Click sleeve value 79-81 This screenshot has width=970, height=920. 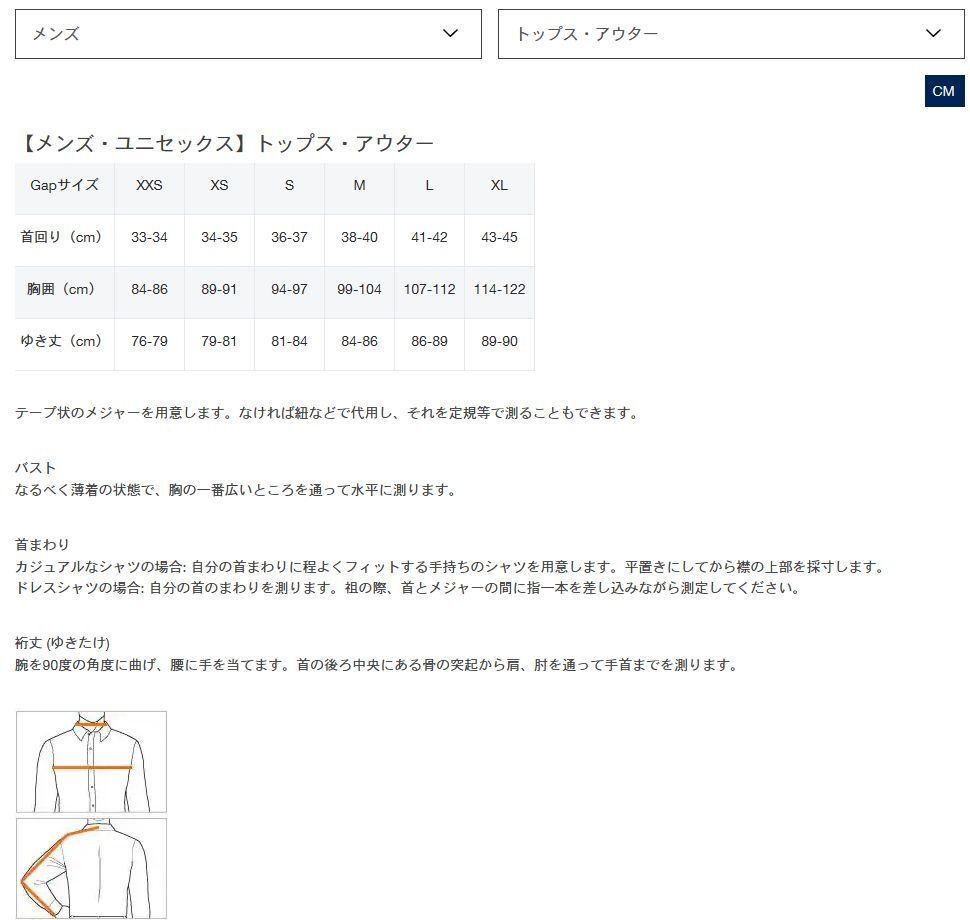[219, 341]
